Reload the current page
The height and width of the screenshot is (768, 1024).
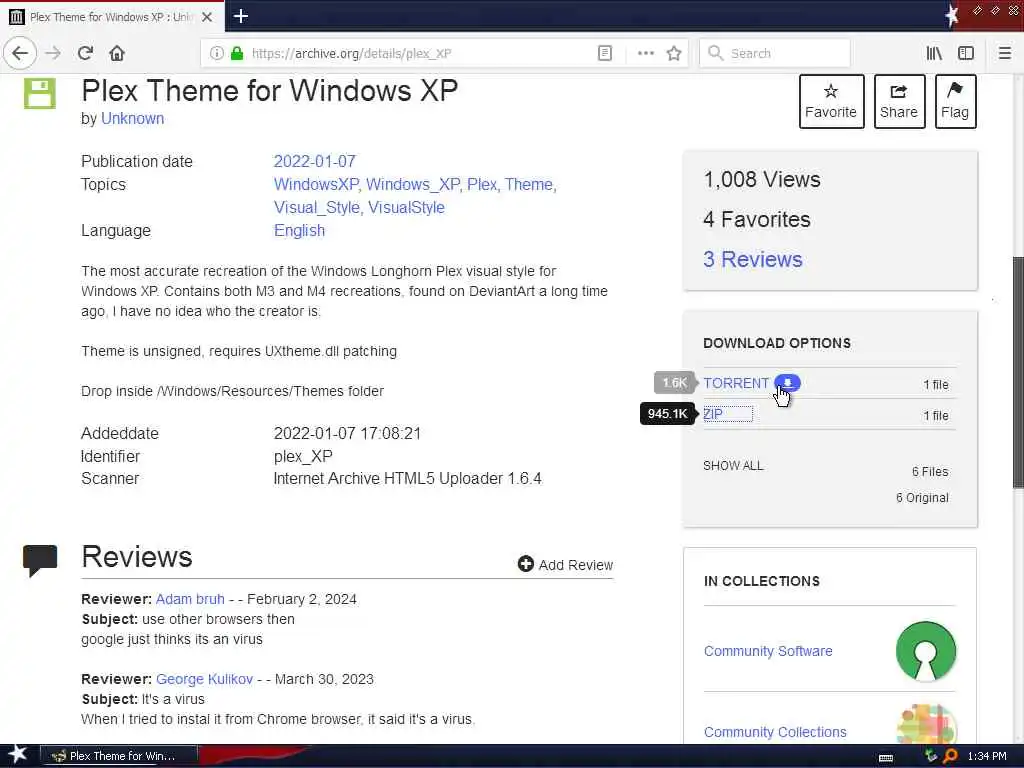click(85, 53)
